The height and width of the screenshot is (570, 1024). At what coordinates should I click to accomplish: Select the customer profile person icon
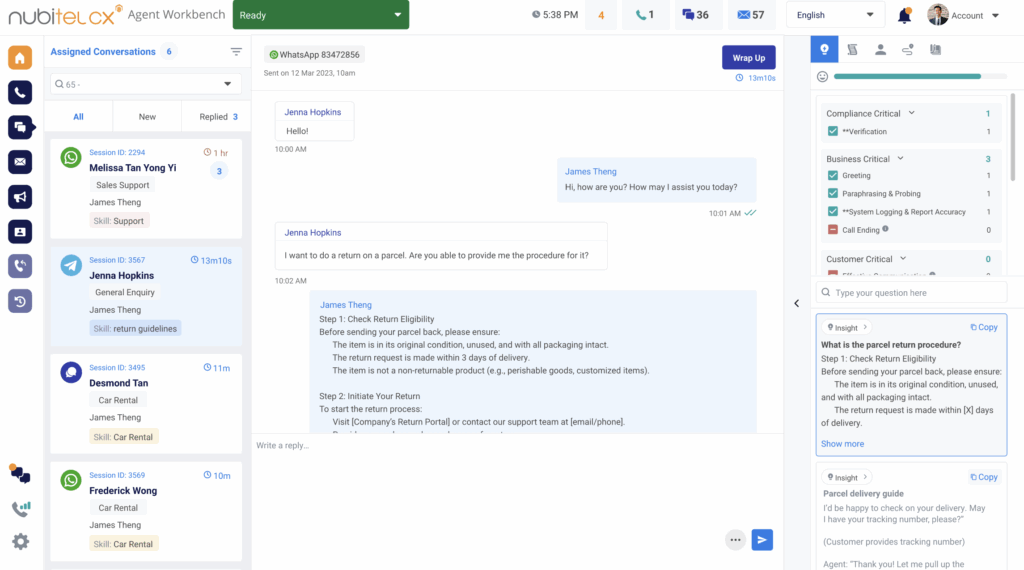(880, 50)
